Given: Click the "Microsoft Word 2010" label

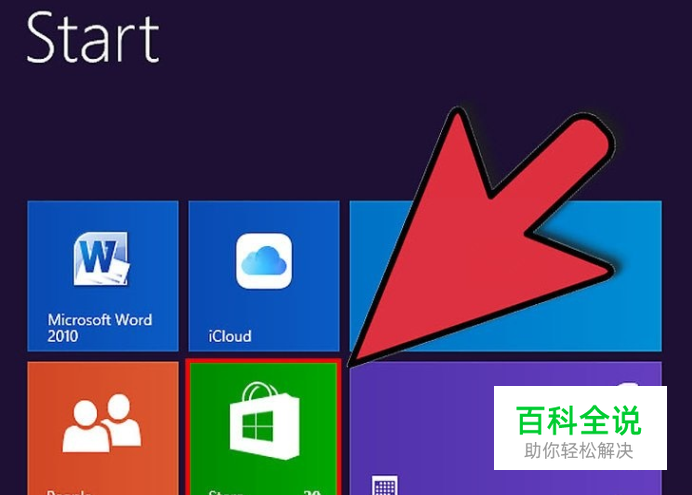Looking at the screenshot, I should 100,328.
